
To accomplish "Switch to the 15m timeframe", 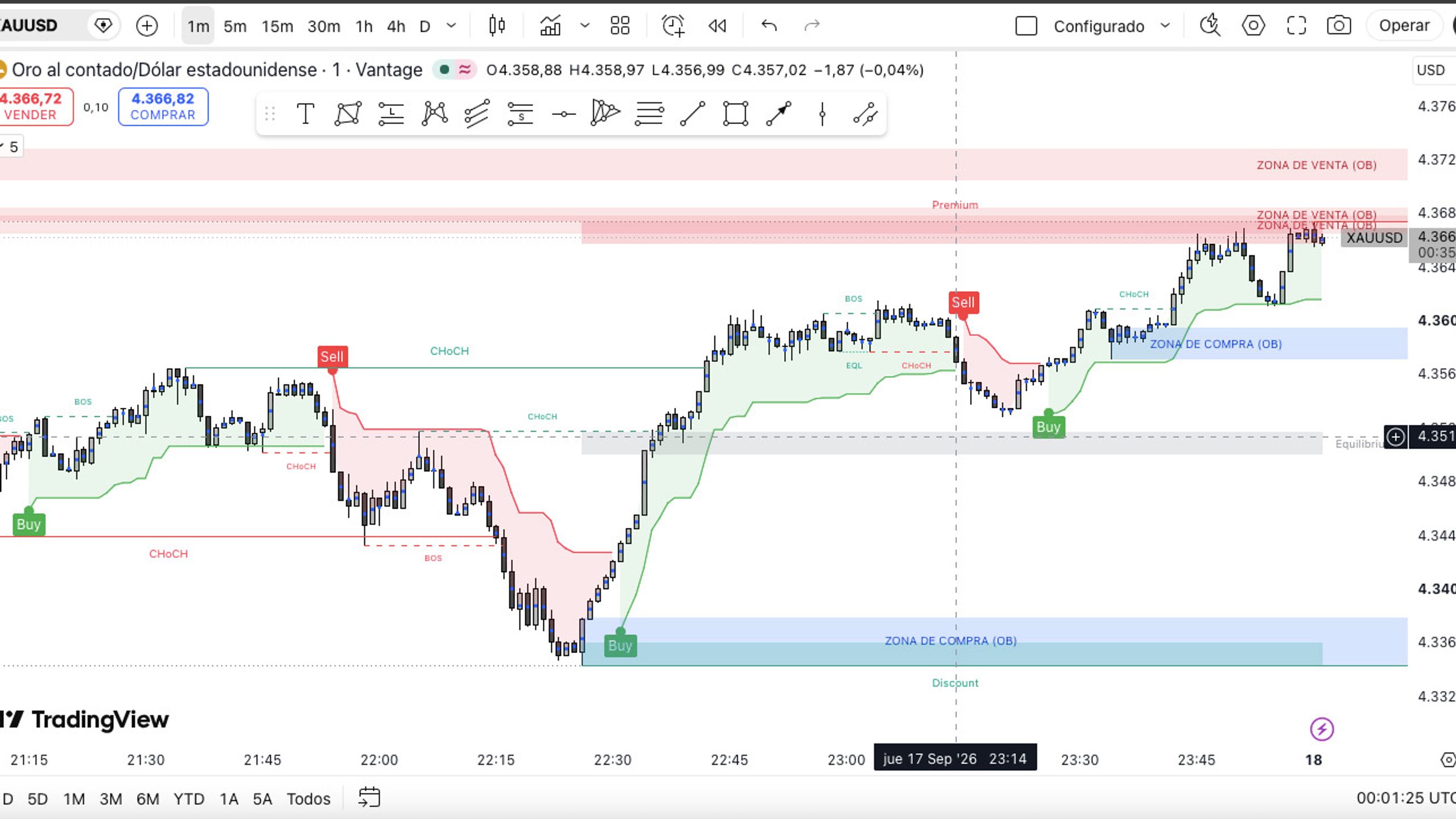I will point(277,26).
